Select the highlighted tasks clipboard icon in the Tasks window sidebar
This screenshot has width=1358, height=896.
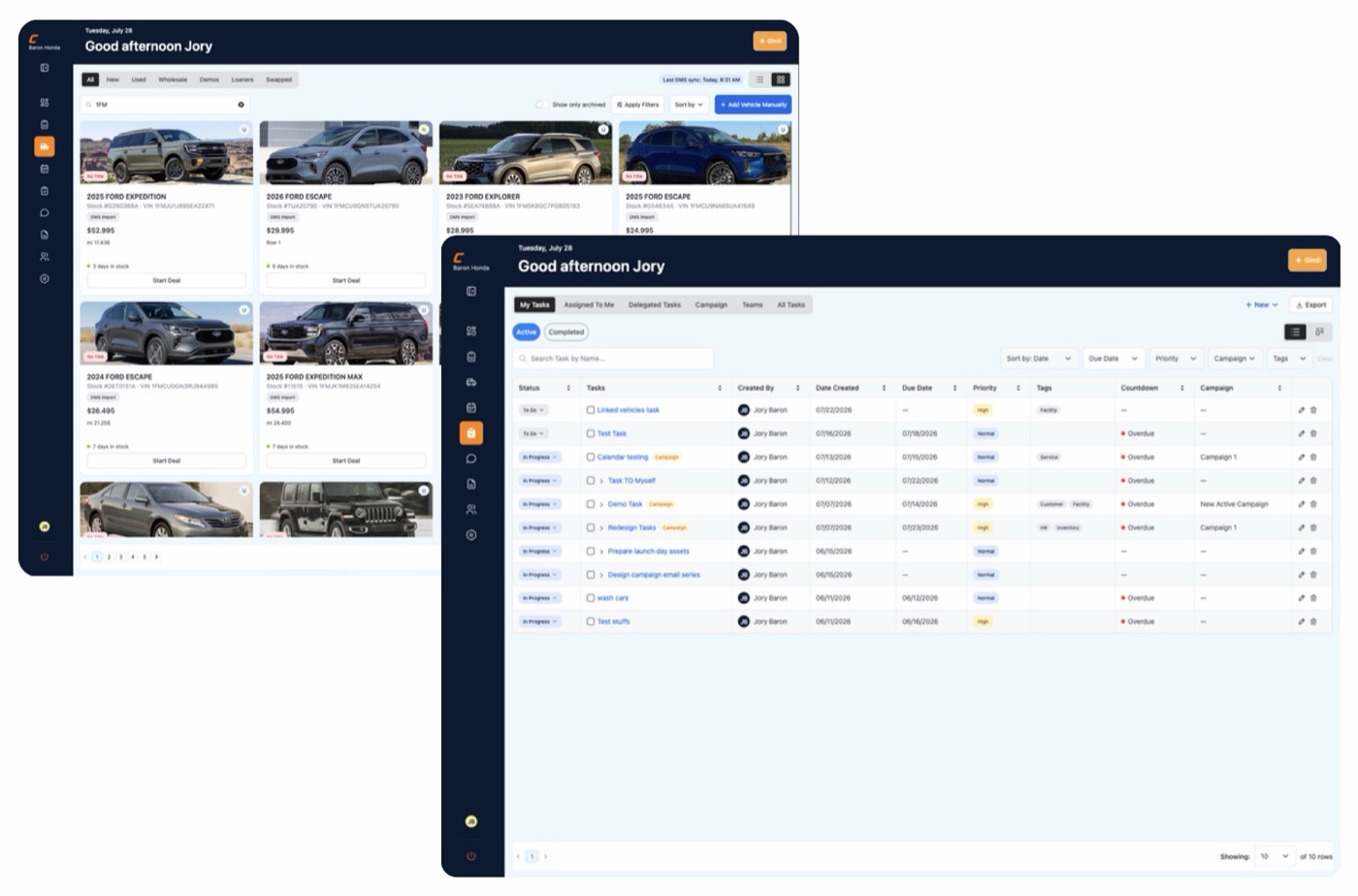tap(470, 432)
